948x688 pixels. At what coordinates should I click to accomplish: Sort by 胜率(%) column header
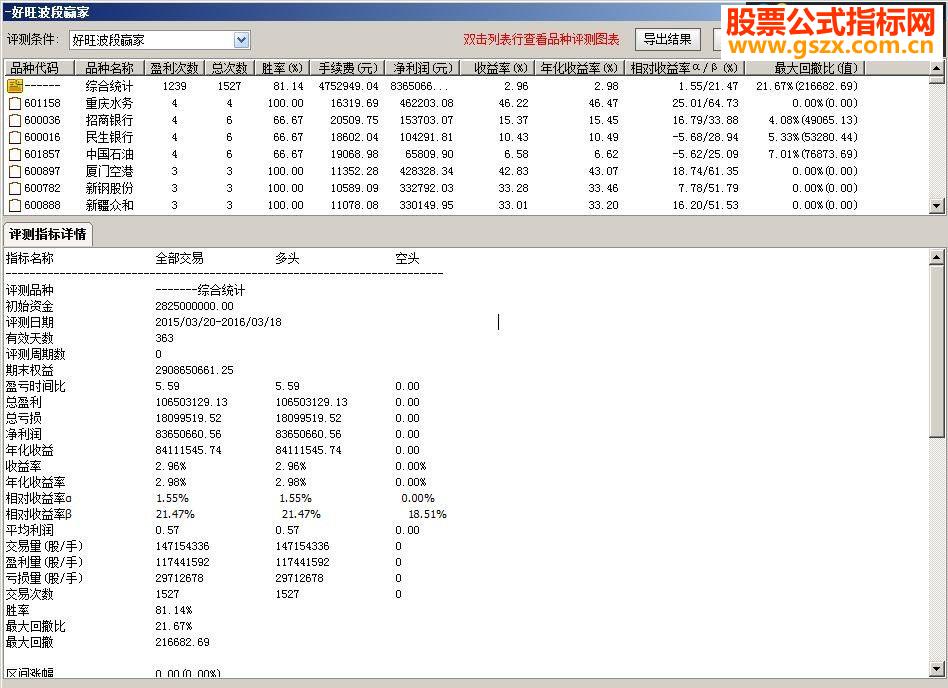point(282,68)
